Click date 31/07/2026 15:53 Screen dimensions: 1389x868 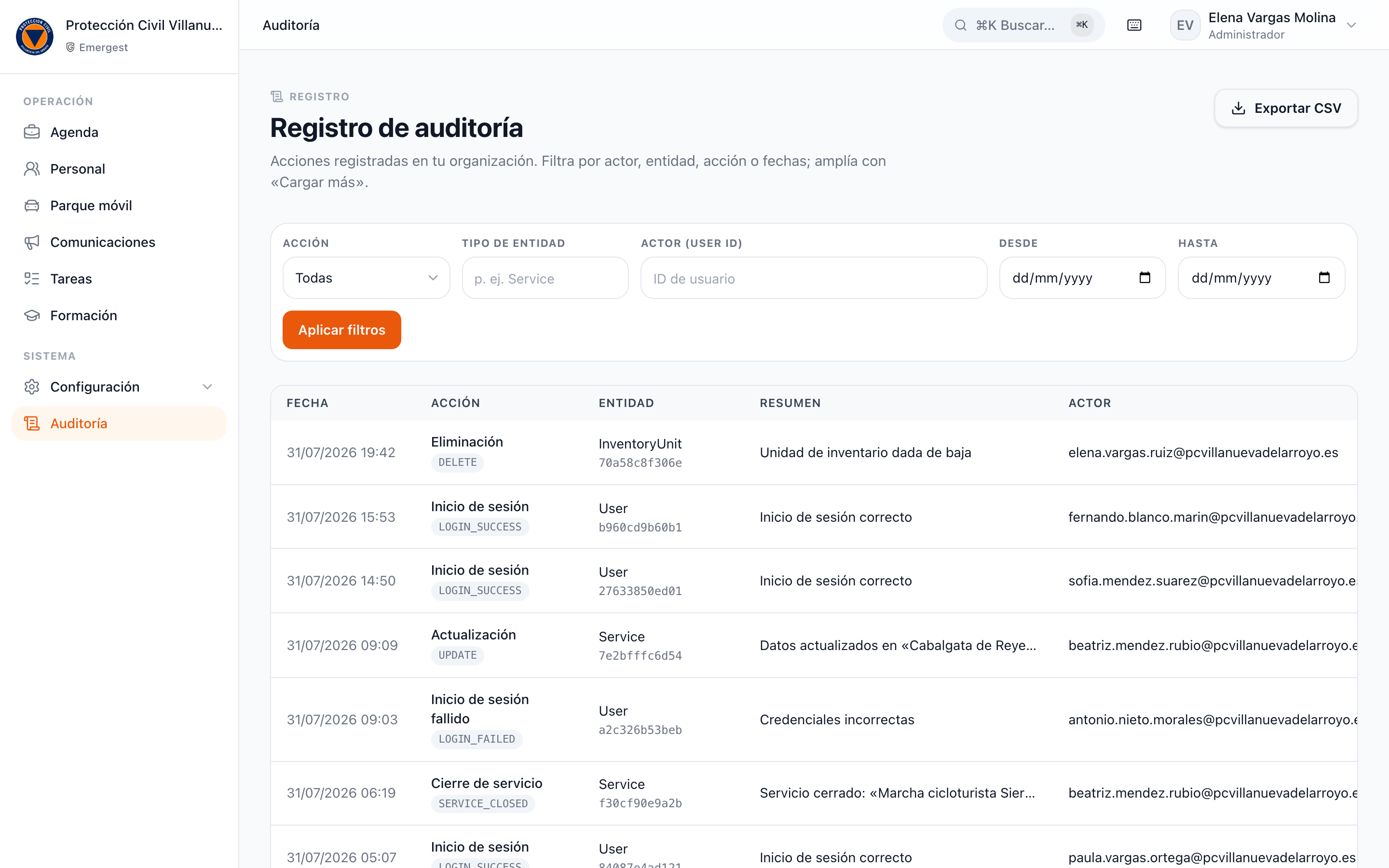[x=341, y=516]
